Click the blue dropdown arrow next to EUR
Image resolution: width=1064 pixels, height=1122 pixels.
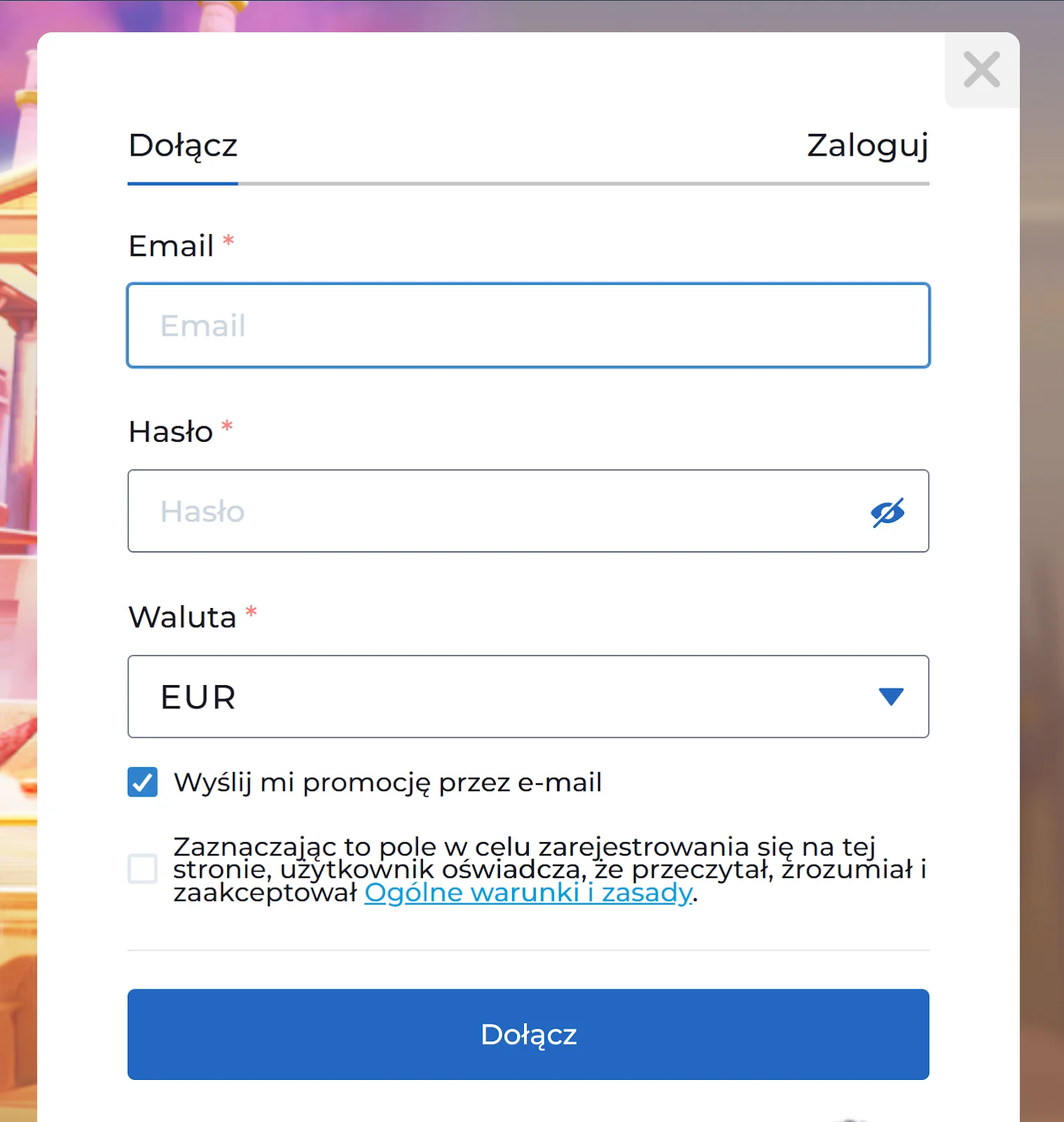[x=891, y=696]
